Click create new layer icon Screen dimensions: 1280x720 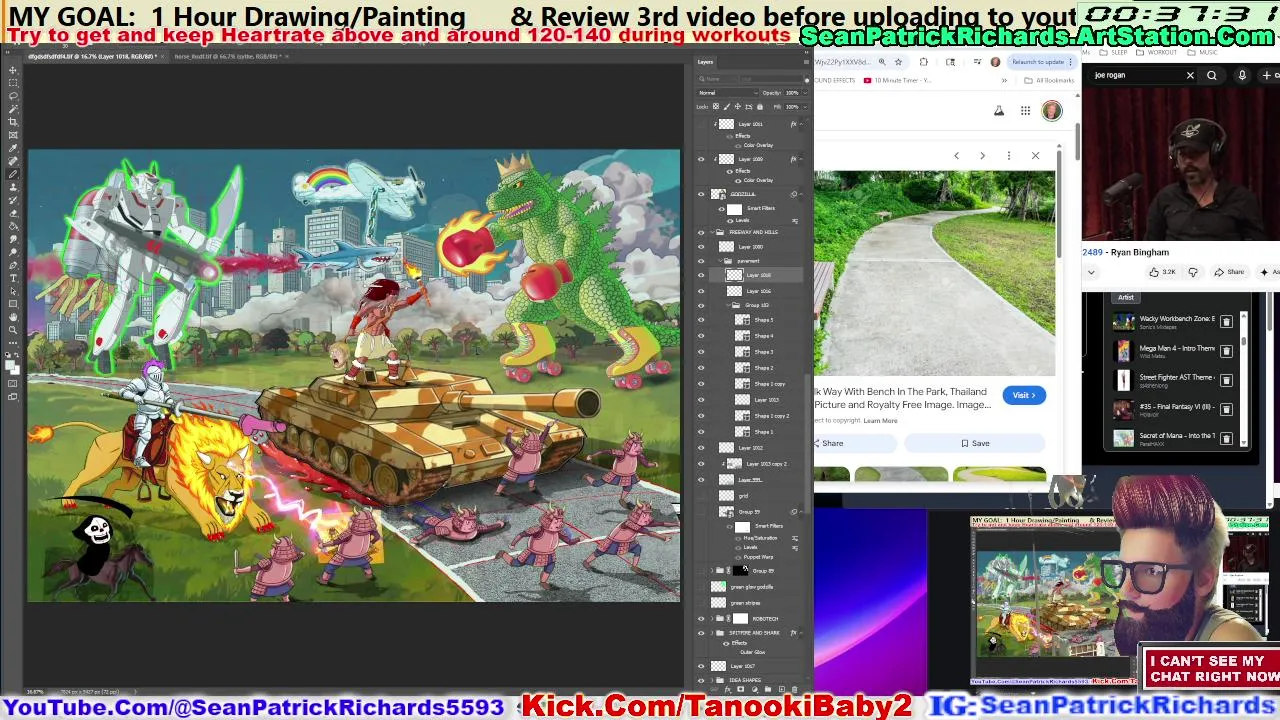click(782, 689)
